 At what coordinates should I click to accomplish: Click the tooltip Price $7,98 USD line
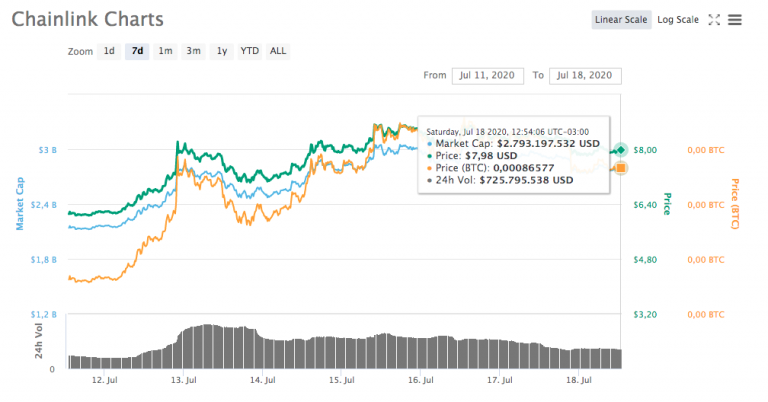(x=472, y=156)
